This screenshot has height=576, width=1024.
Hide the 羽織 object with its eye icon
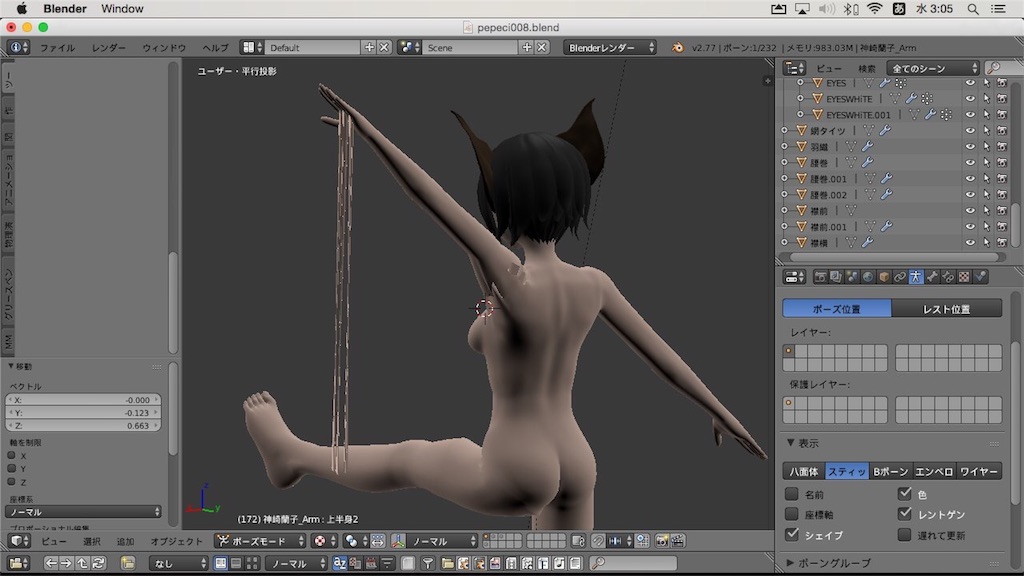(x=970, y=146)
